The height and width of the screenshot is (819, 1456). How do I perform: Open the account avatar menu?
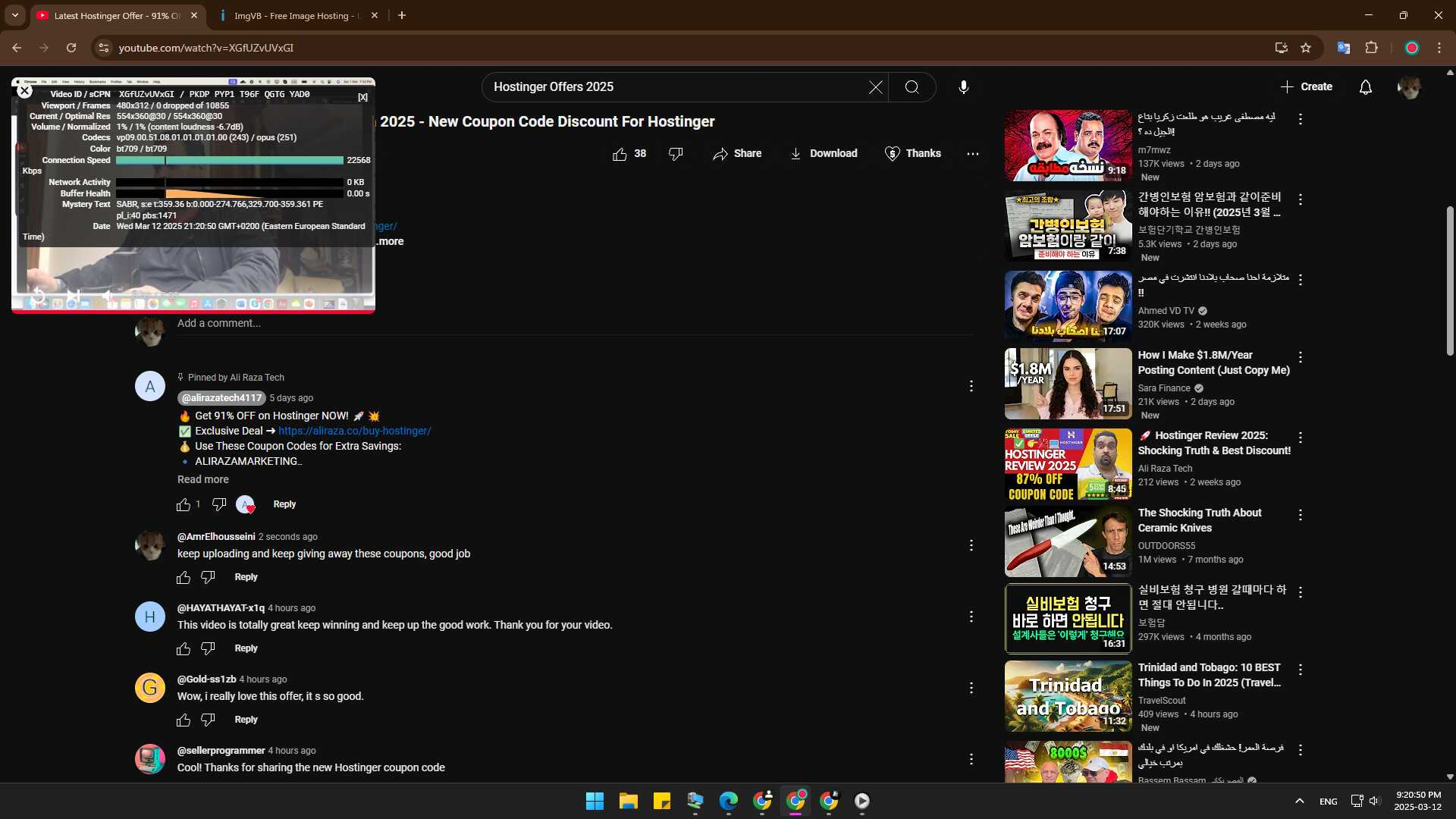pyautogui.click(x=1409, y=87)
